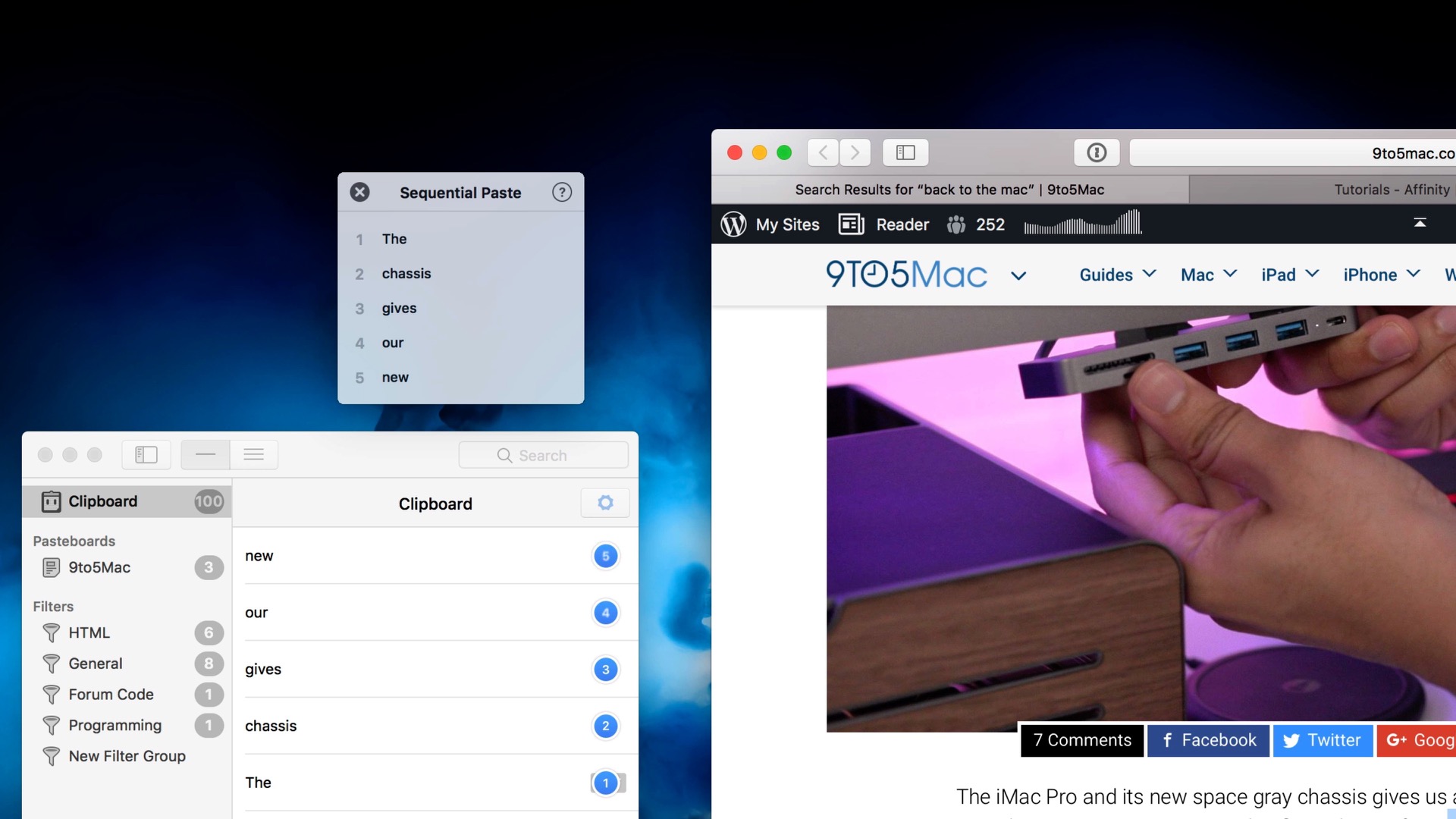
Task: Click the 1Password extension icon in Safari
Action: pyautogui.click(x=1097, y=152)
